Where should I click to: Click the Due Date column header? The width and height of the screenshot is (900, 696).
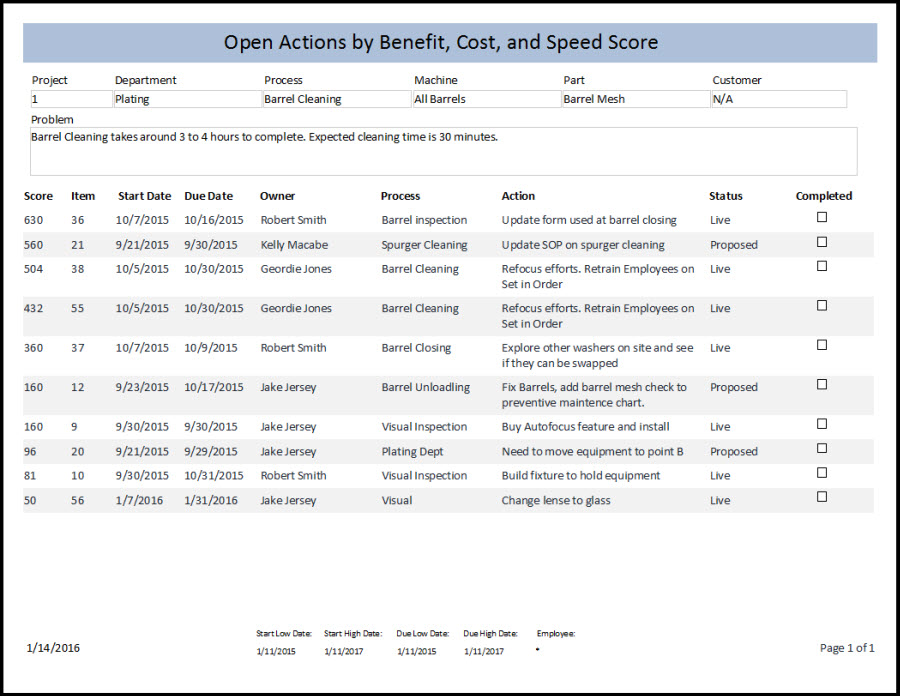208,196
